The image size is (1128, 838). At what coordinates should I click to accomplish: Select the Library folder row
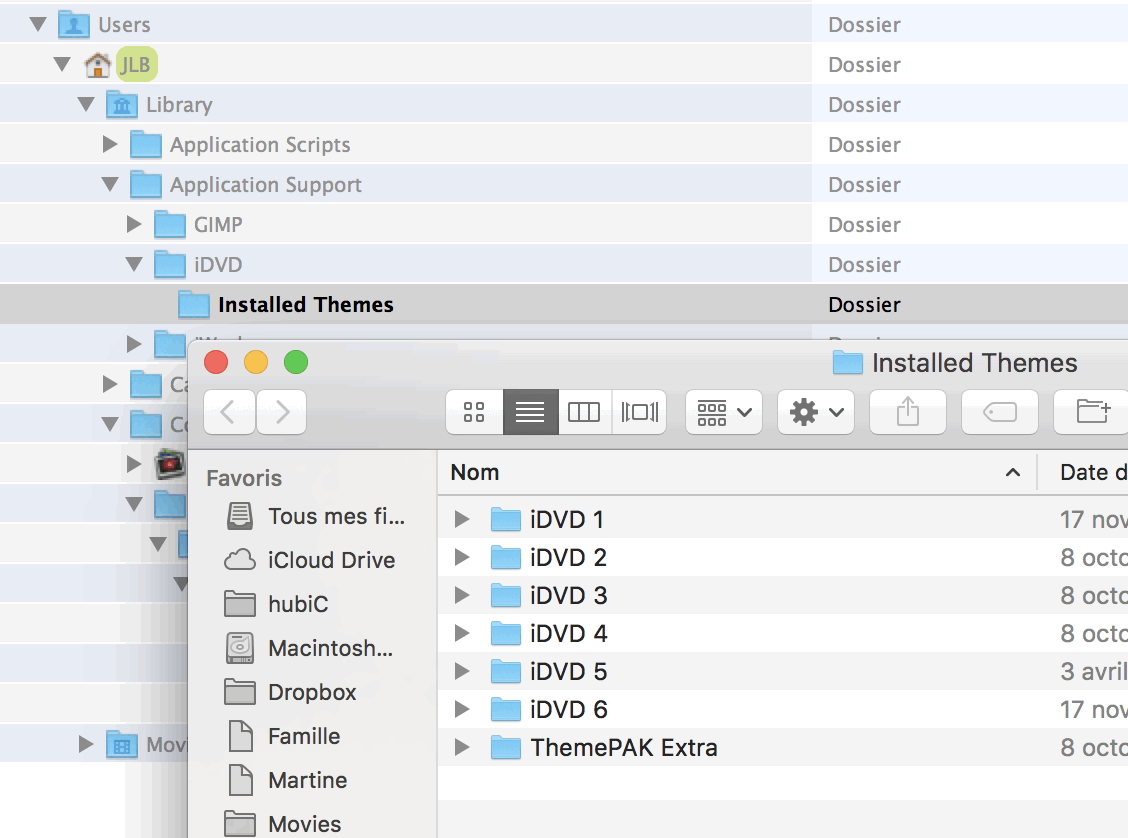[564, 104]
